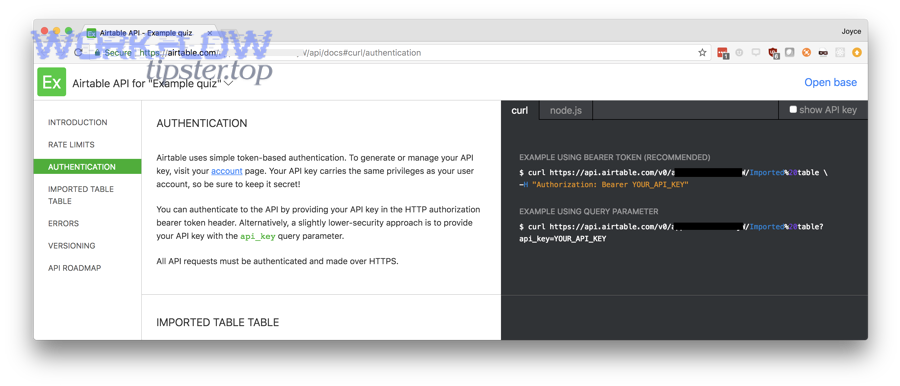Click the Example Using Query Parameter heading

(x=588, y=211)
